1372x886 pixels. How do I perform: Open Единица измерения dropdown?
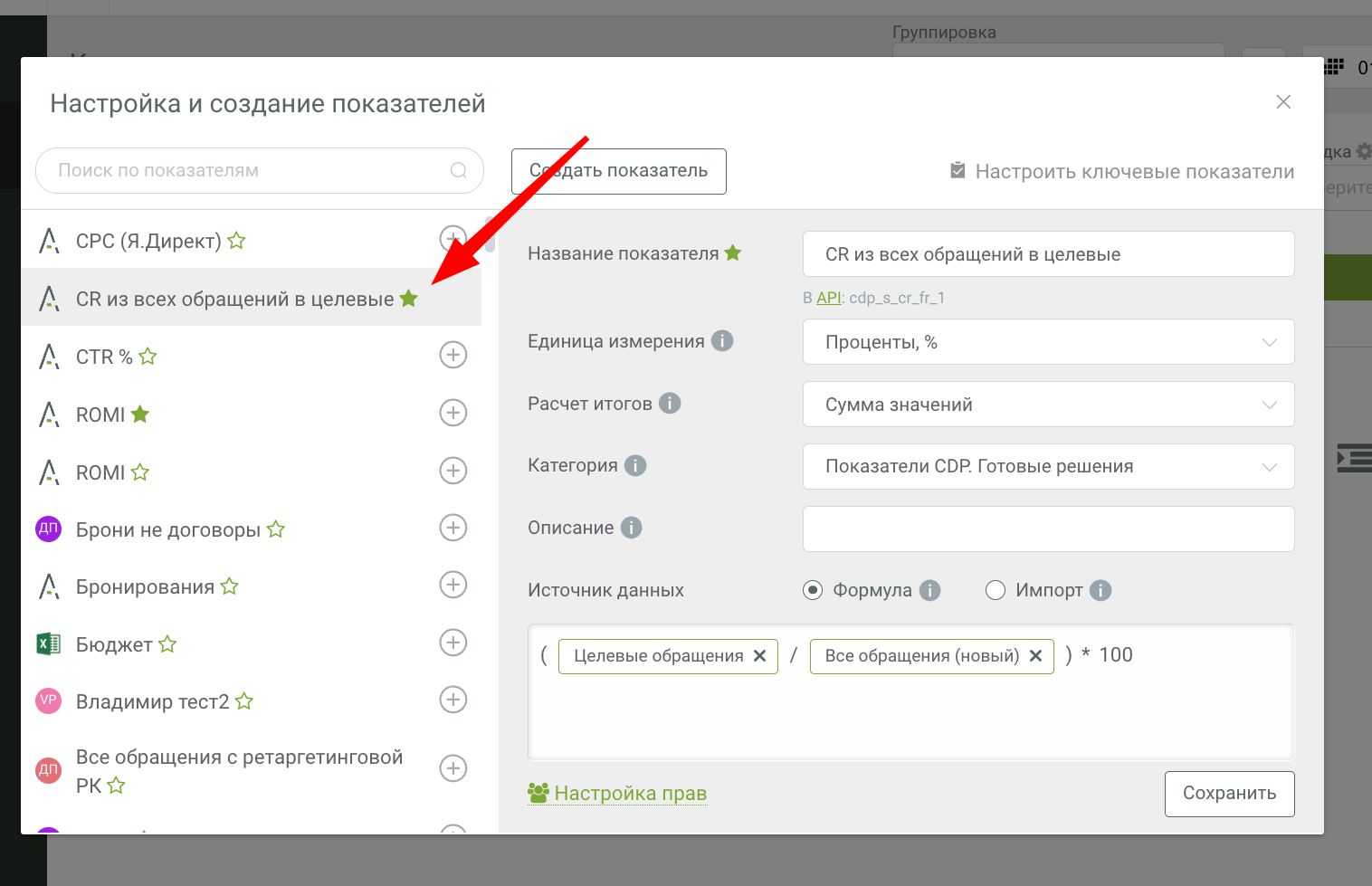1048,342
